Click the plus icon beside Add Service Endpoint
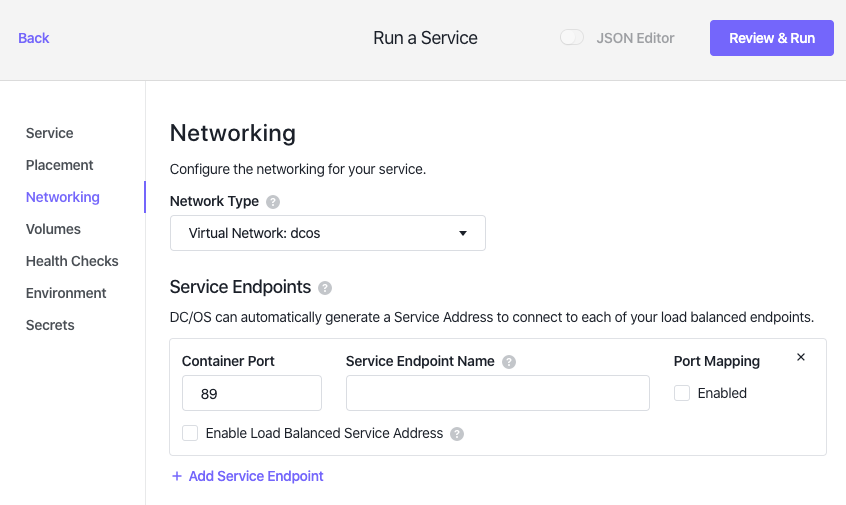Screen dimensions: 846x505 pyautogui.click(x=176, y=476)
